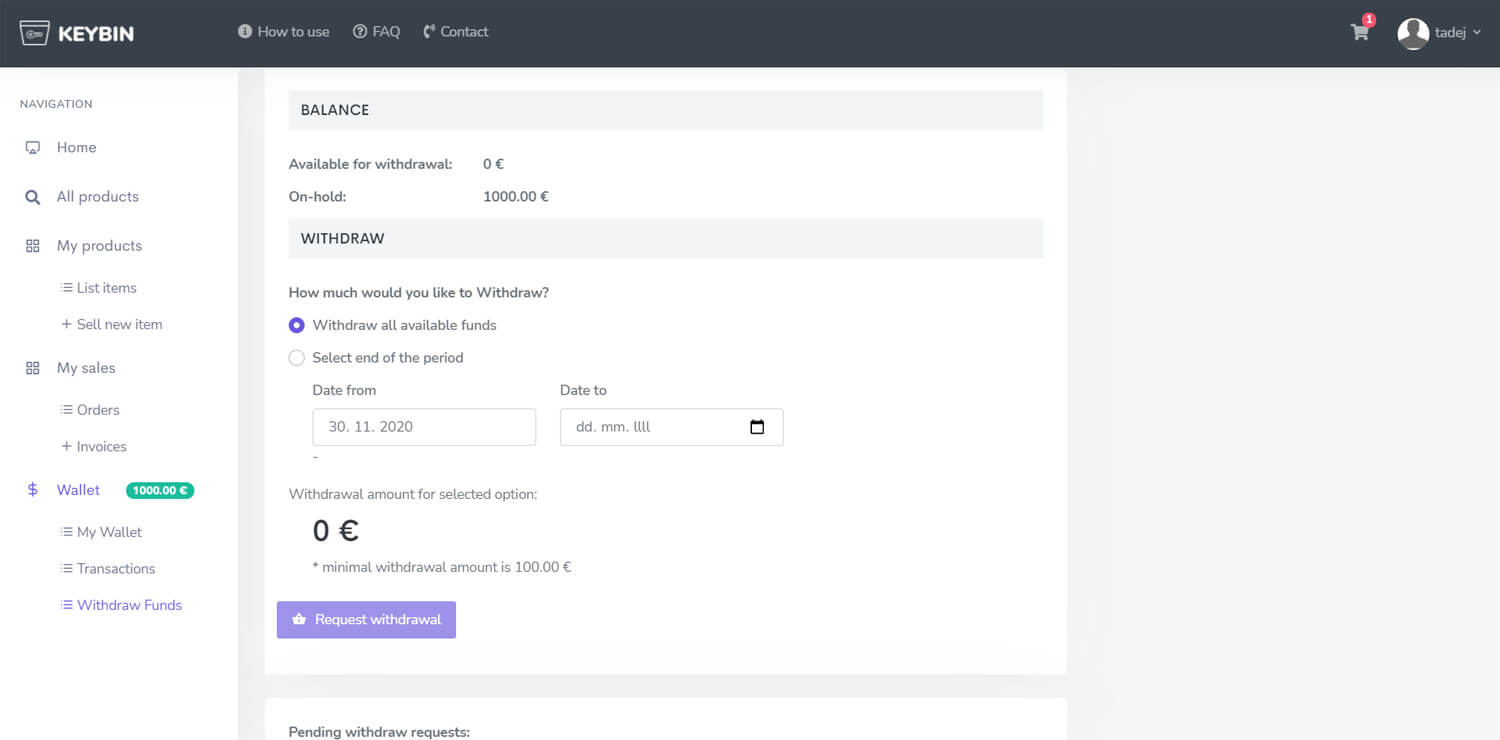Choose the Select end of the period option
This screenshot has height=740, width=1500.
296,357
